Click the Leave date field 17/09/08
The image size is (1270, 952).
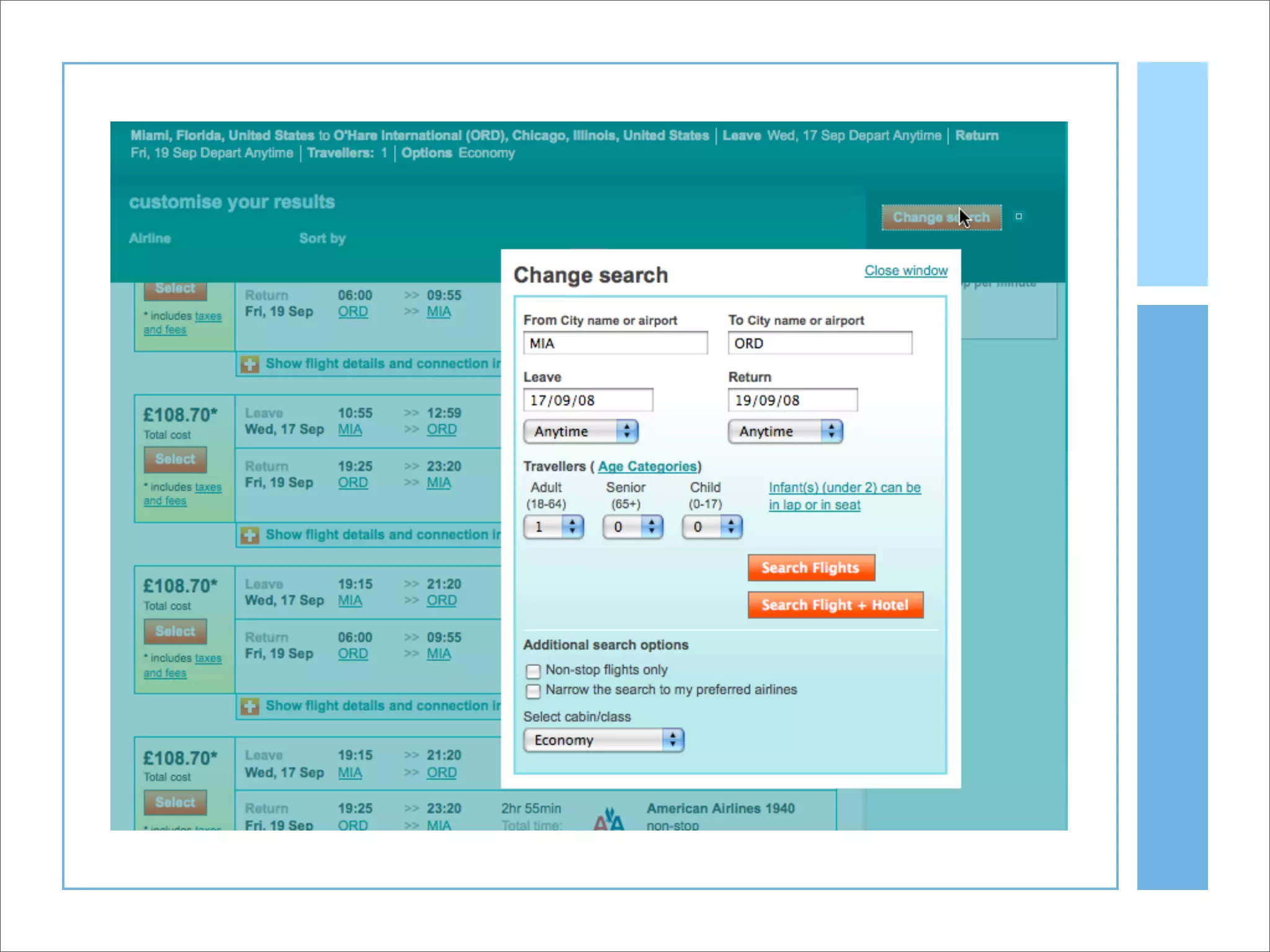point(588,400)
